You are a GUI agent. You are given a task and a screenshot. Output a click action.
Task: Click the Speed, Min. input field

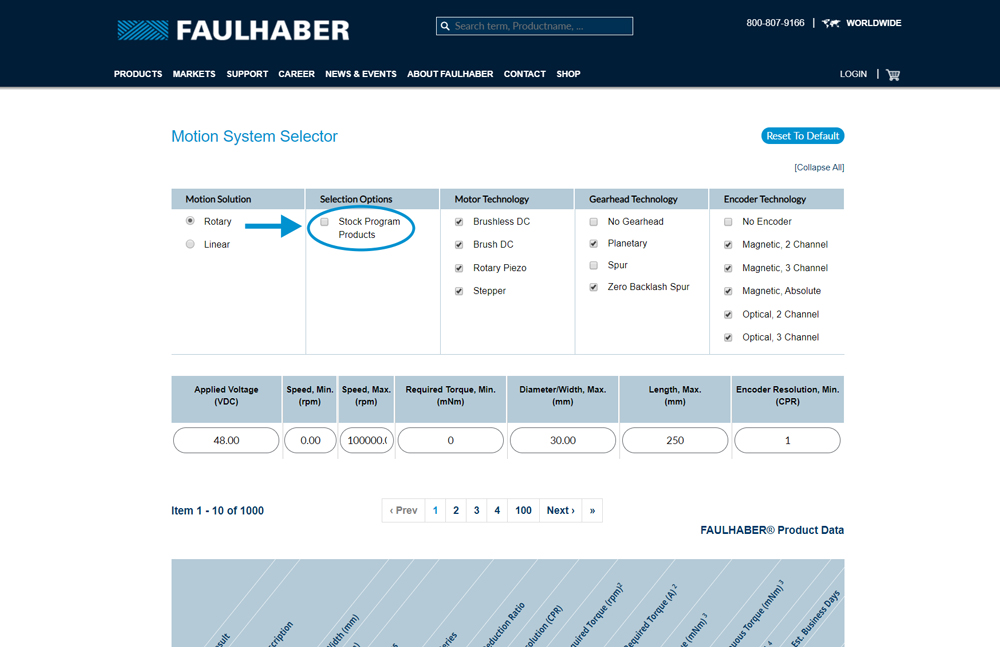coord(310,440)
